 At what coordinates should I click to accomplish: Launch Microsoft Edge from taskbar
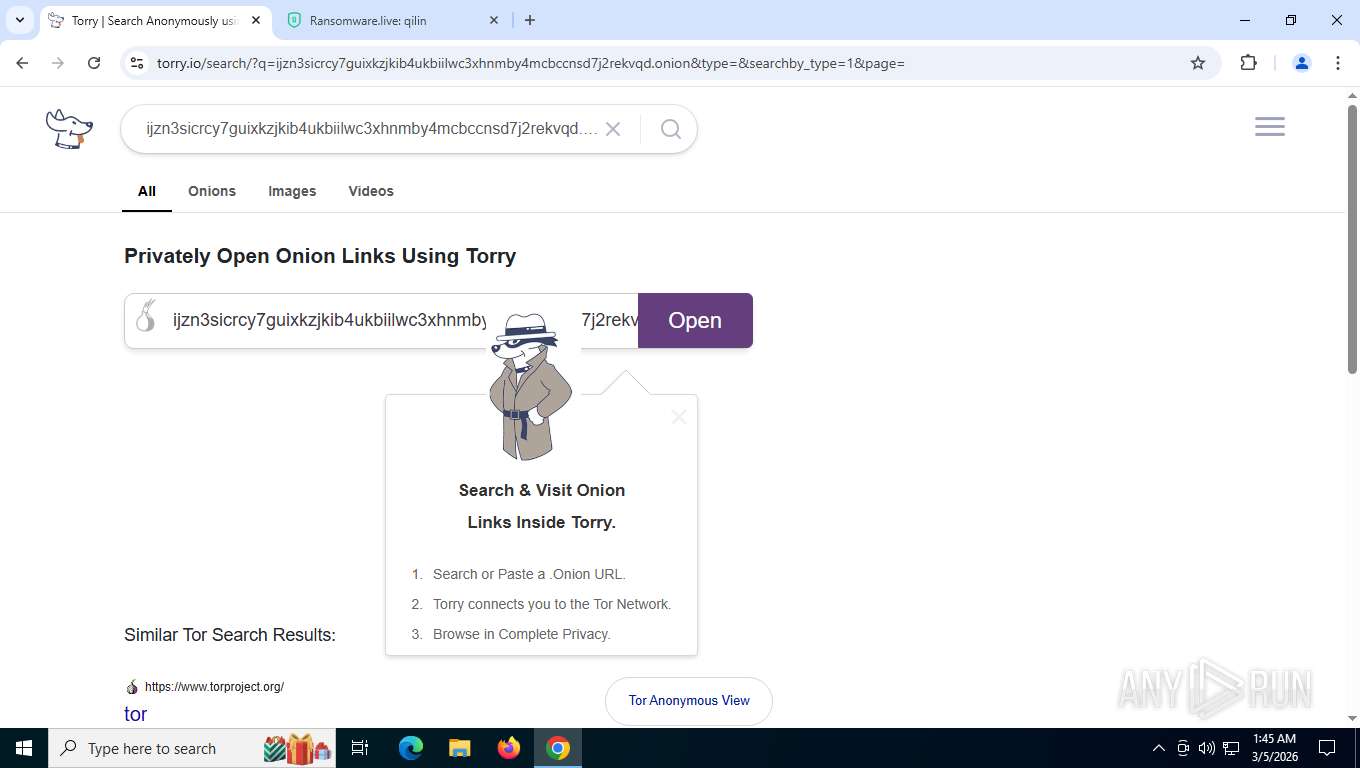[x=410, y=748]
